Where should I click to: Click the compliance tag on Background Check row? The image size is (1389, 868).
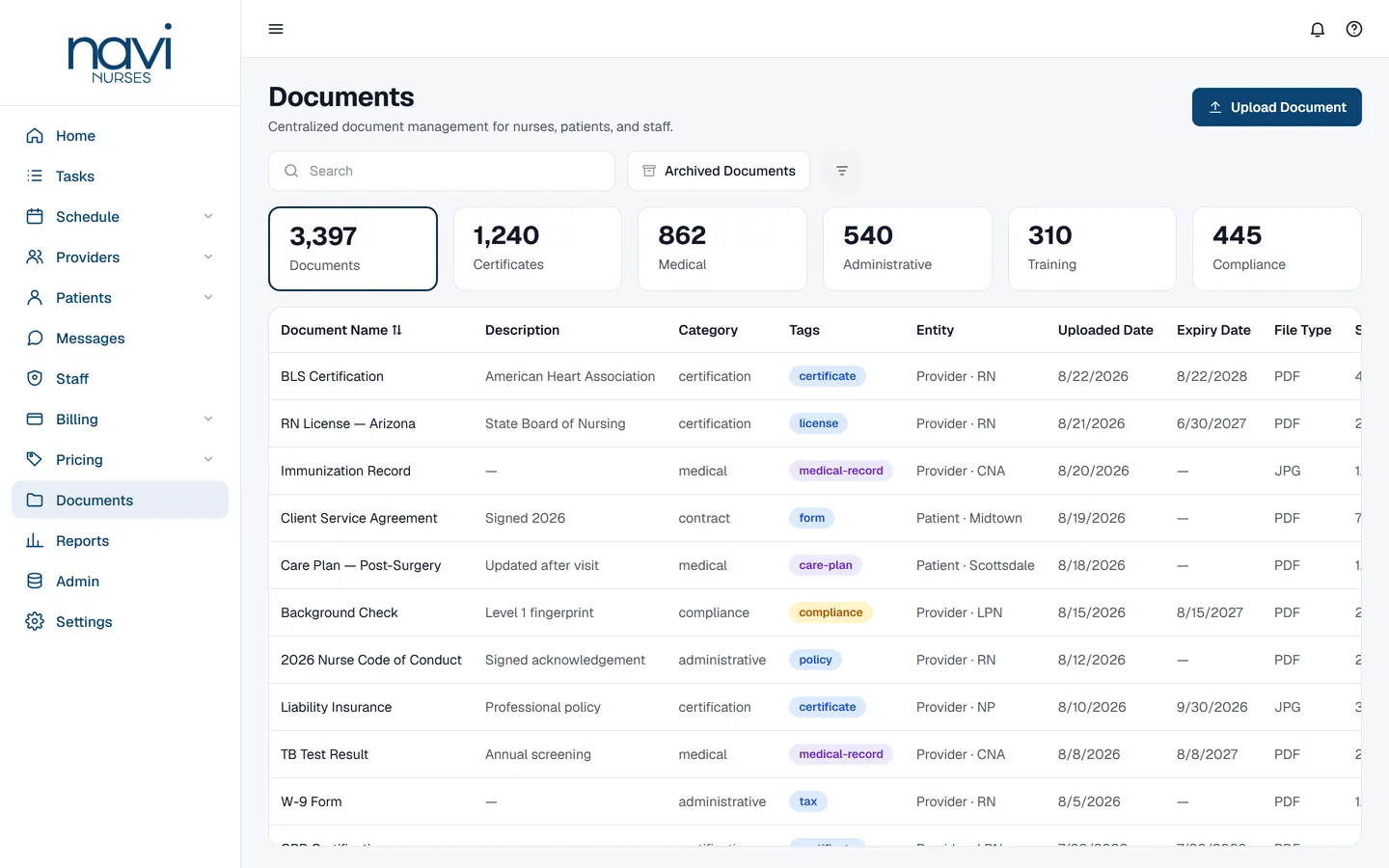tap(831, 612)
